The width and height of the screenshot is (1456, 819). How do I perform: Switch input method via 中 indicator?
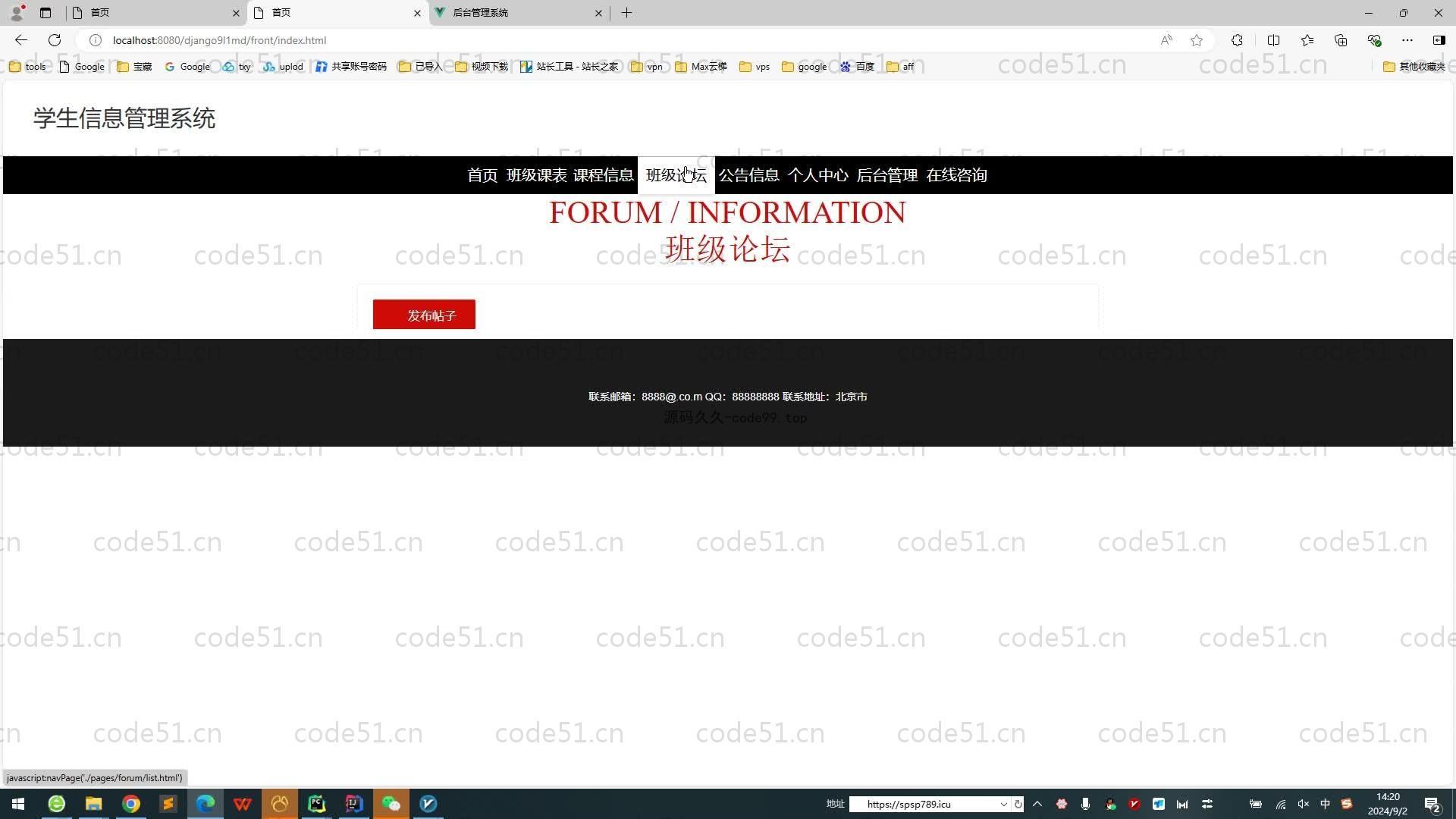1325,804
